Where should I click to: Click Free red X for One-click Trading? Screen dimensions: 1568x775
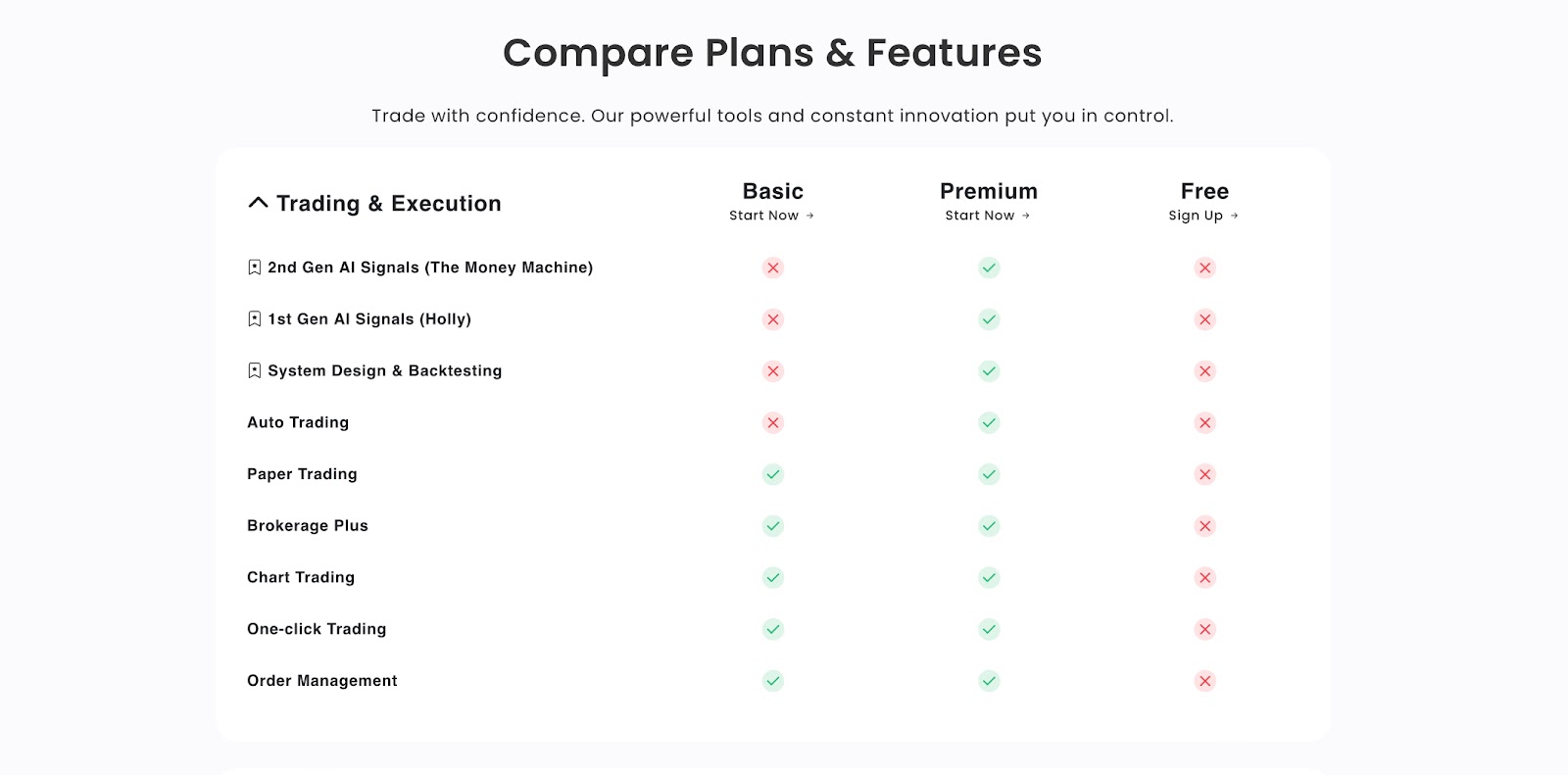click(x=1204, y=629)
